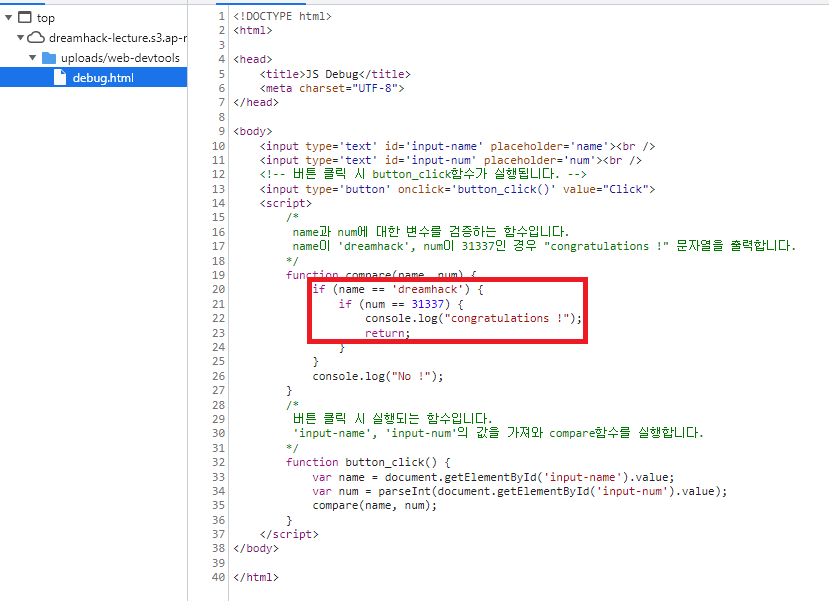Click the cloud domain icon
The width and height of the screenshot is (829, 601).
tap(36, 38)
